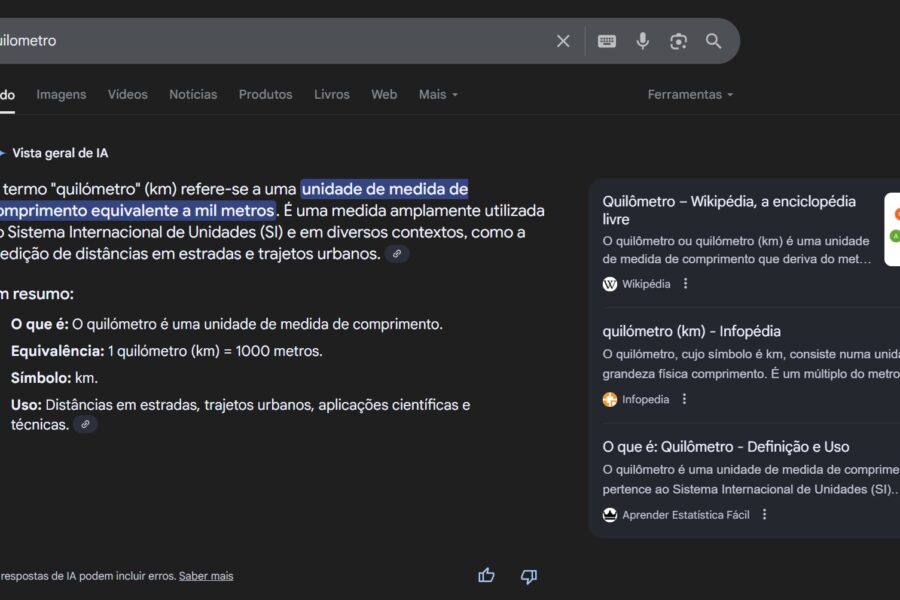Expand the Mais dropdown menu

click(x=438, y=95)
